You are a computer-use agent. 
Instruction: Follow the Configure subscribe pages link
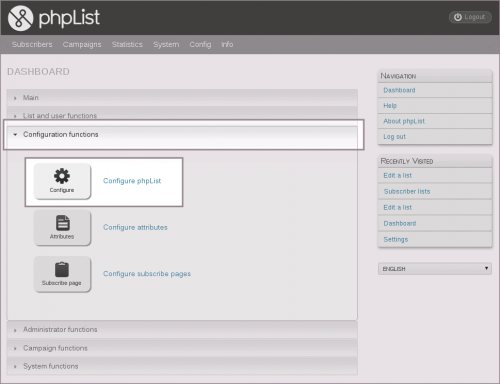147,274
